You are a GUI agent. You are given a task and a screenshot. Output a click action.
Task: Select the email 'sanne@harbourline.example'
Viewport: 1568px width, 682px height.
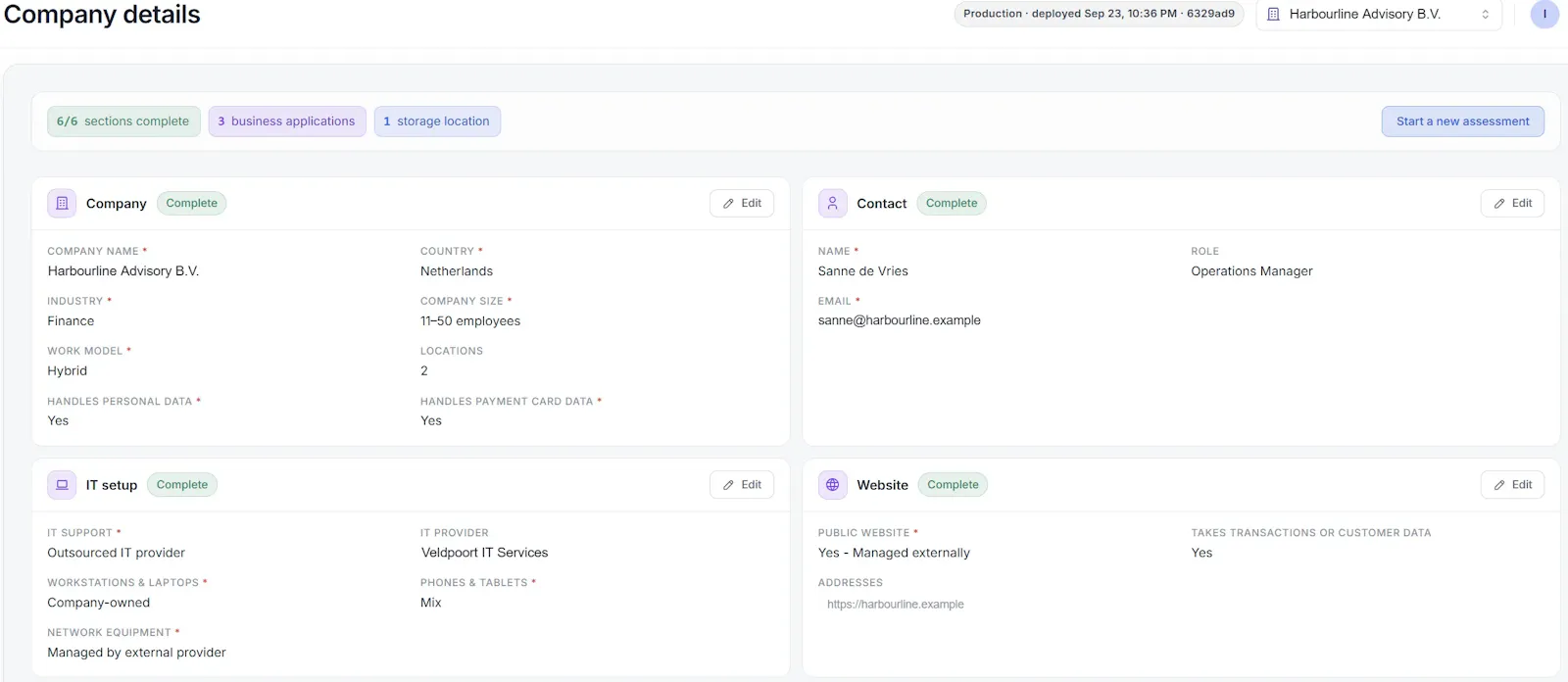pos(900,320)
